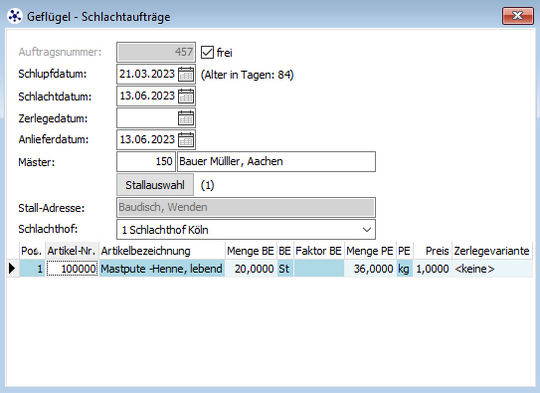Screen dimensions: 540x393
Task: Open calendar picker for Schlupfdatum
Action: tap(186, 74)
